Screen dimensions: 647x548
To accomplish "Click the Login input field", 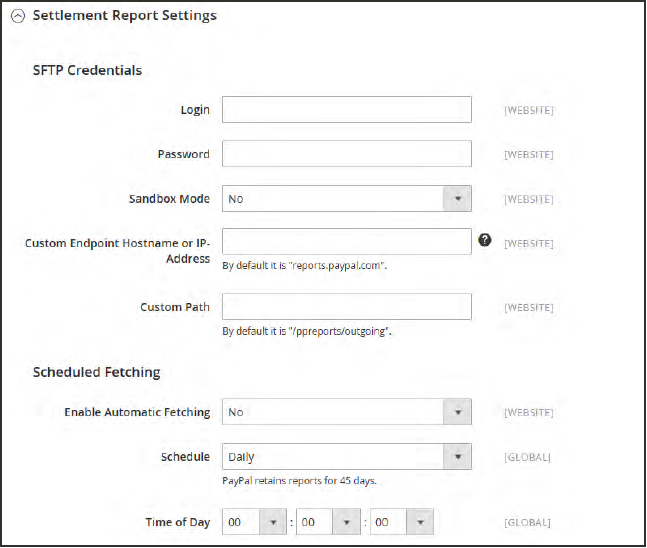I will pos(346,109).
